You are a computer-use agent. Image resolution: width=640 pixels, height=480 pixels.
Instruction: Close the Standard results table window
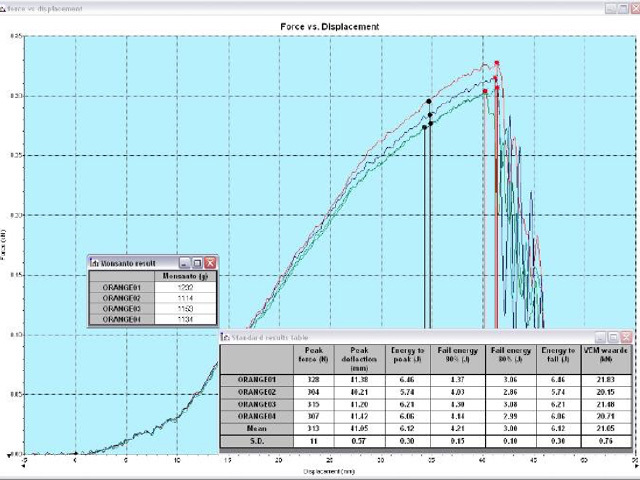(x=627, y=338)
